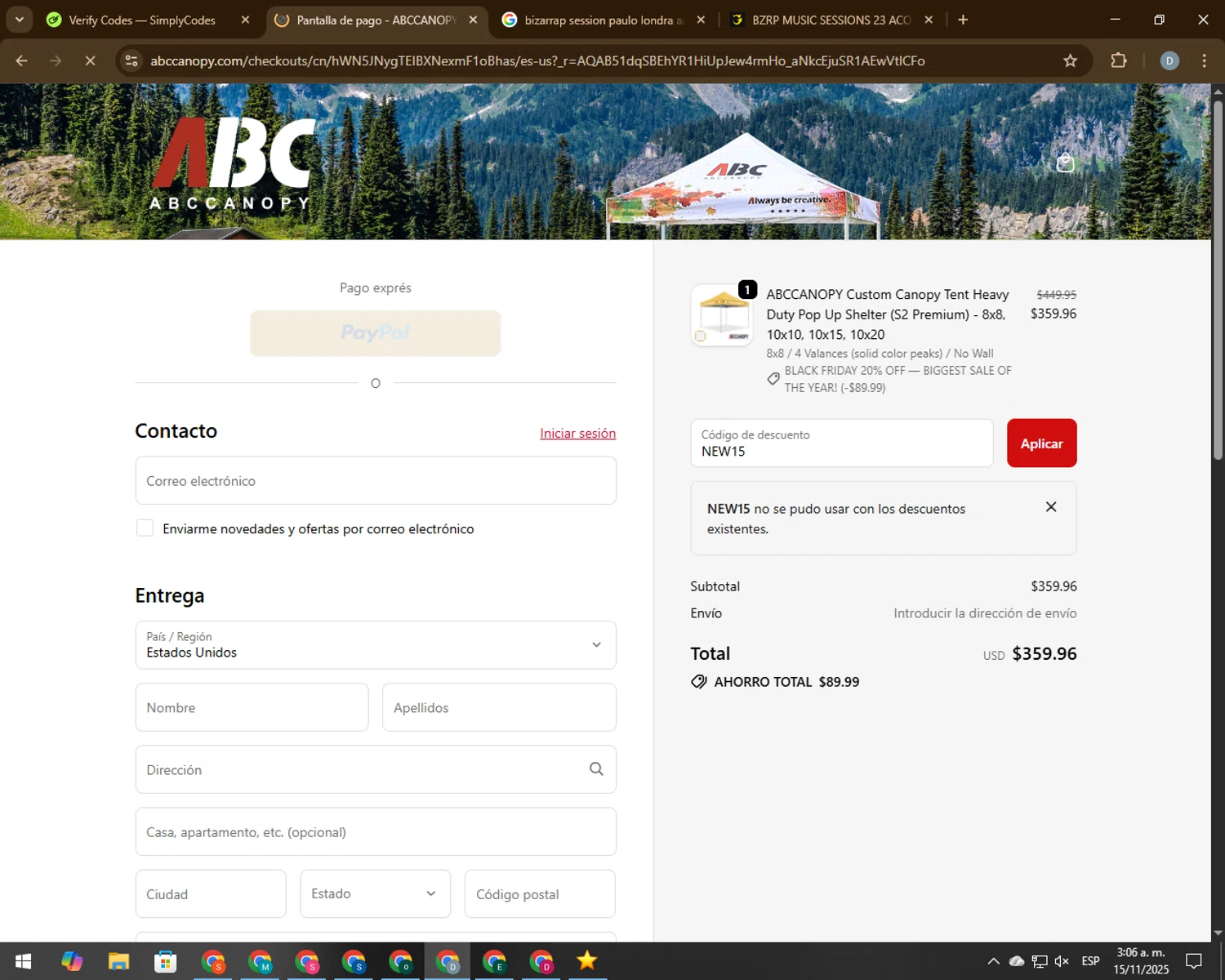
Task: Click the muted volume tray icon
Action: pos(1062,961)
